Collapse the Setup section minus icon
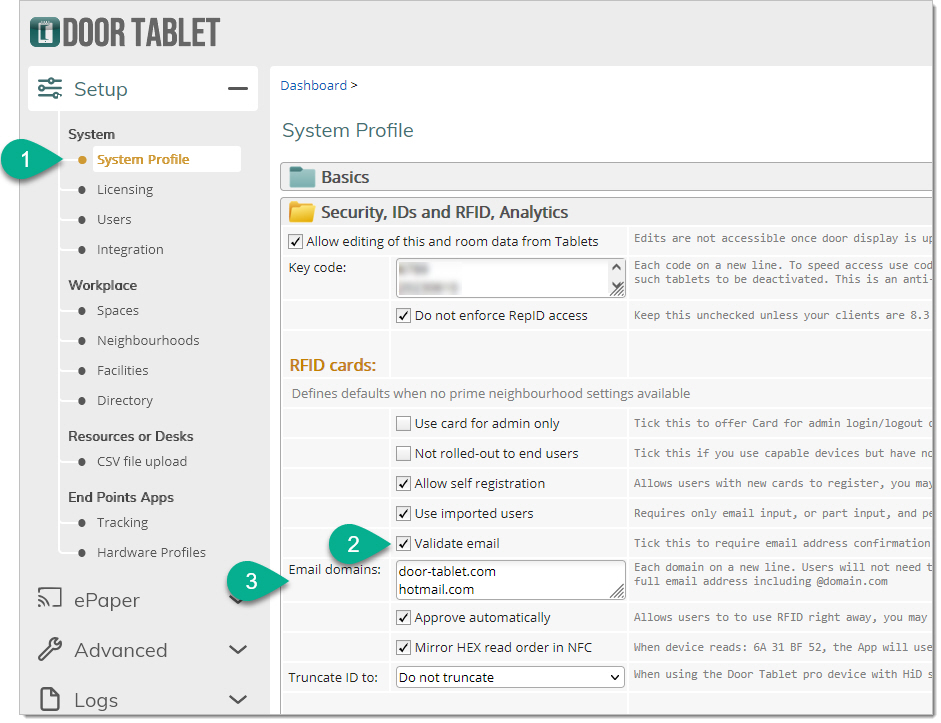This screenshot has height=723, width=941. 237,89
